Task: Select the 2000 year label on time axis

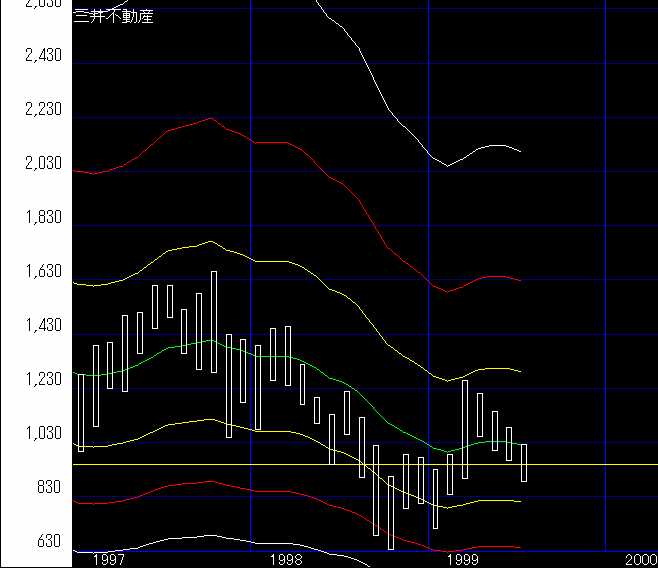Action: tap(638, 559)
